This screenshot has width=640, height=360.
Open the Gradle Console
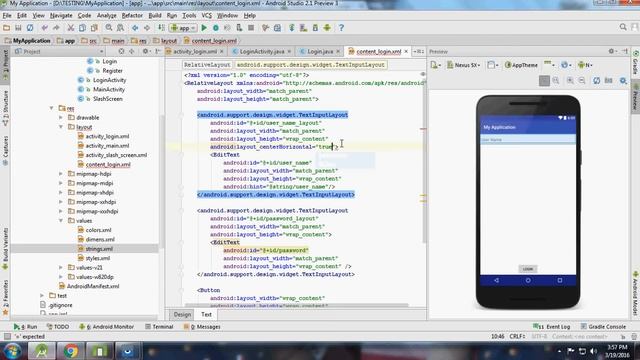[603, 327]
